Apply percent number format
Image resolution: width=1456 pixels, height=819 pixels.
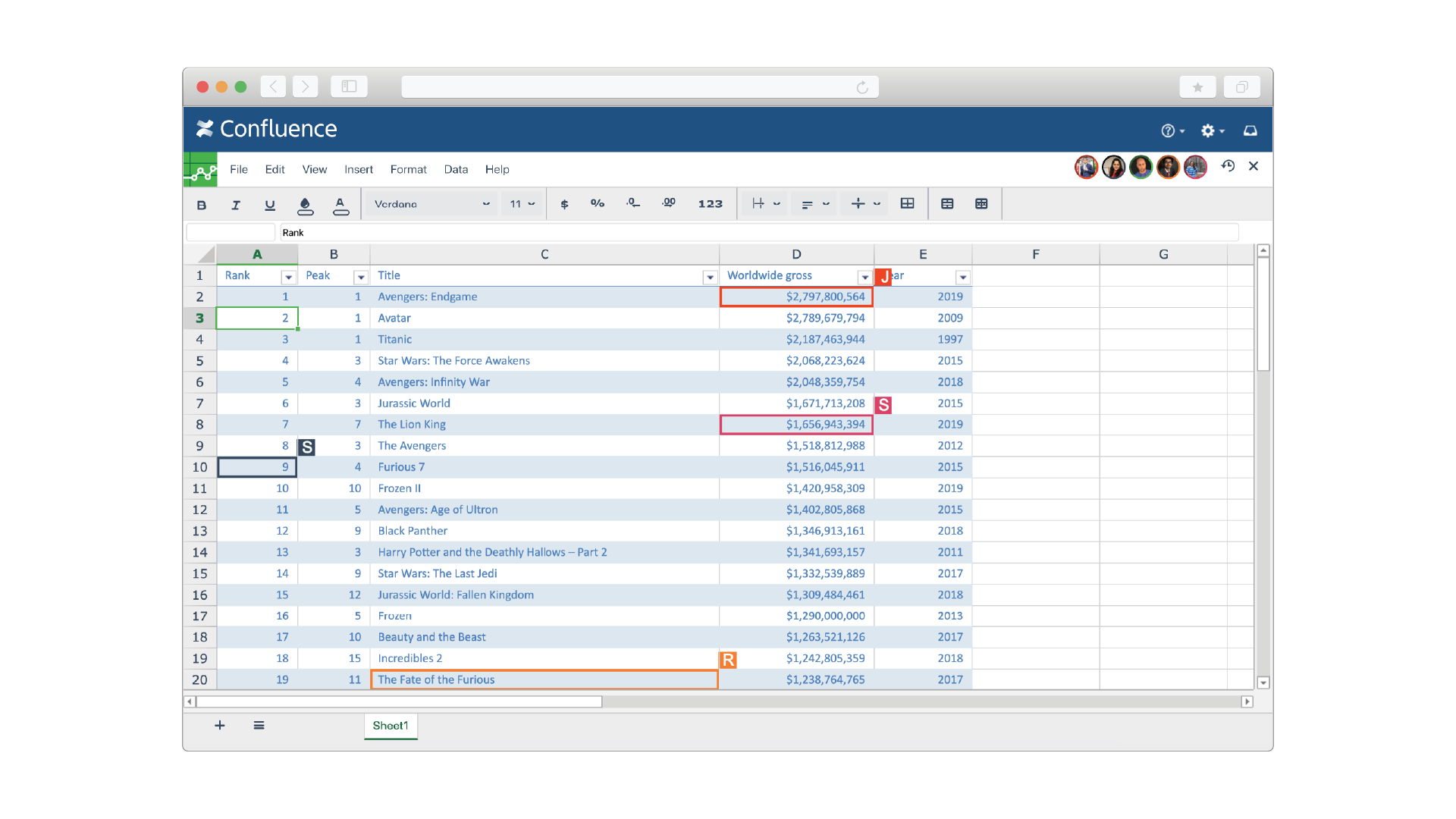pos(598,203)
